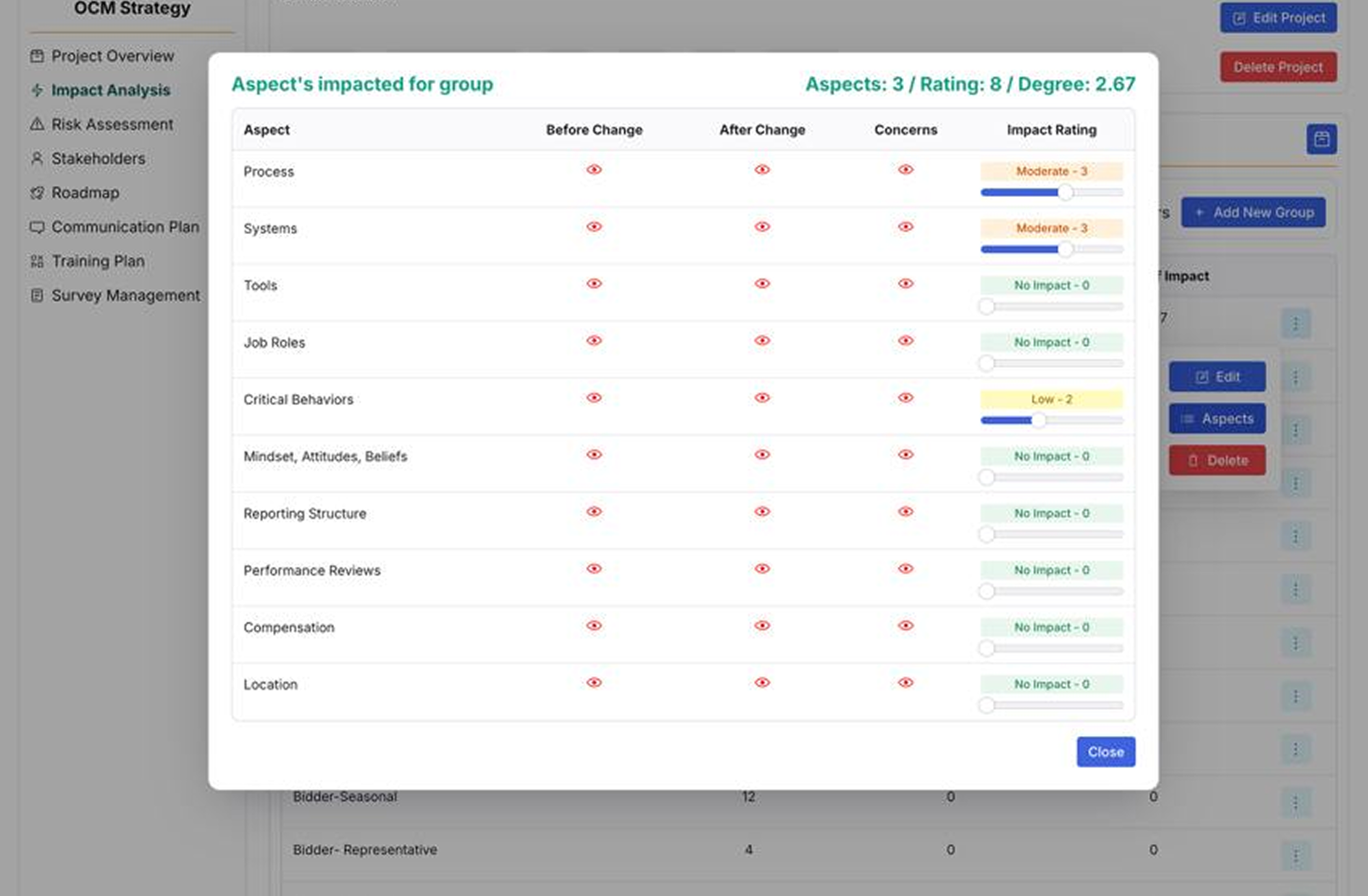The image size is (1368, 896).
Task: View Concerns for Tools aspect
Action: point(905,283)
